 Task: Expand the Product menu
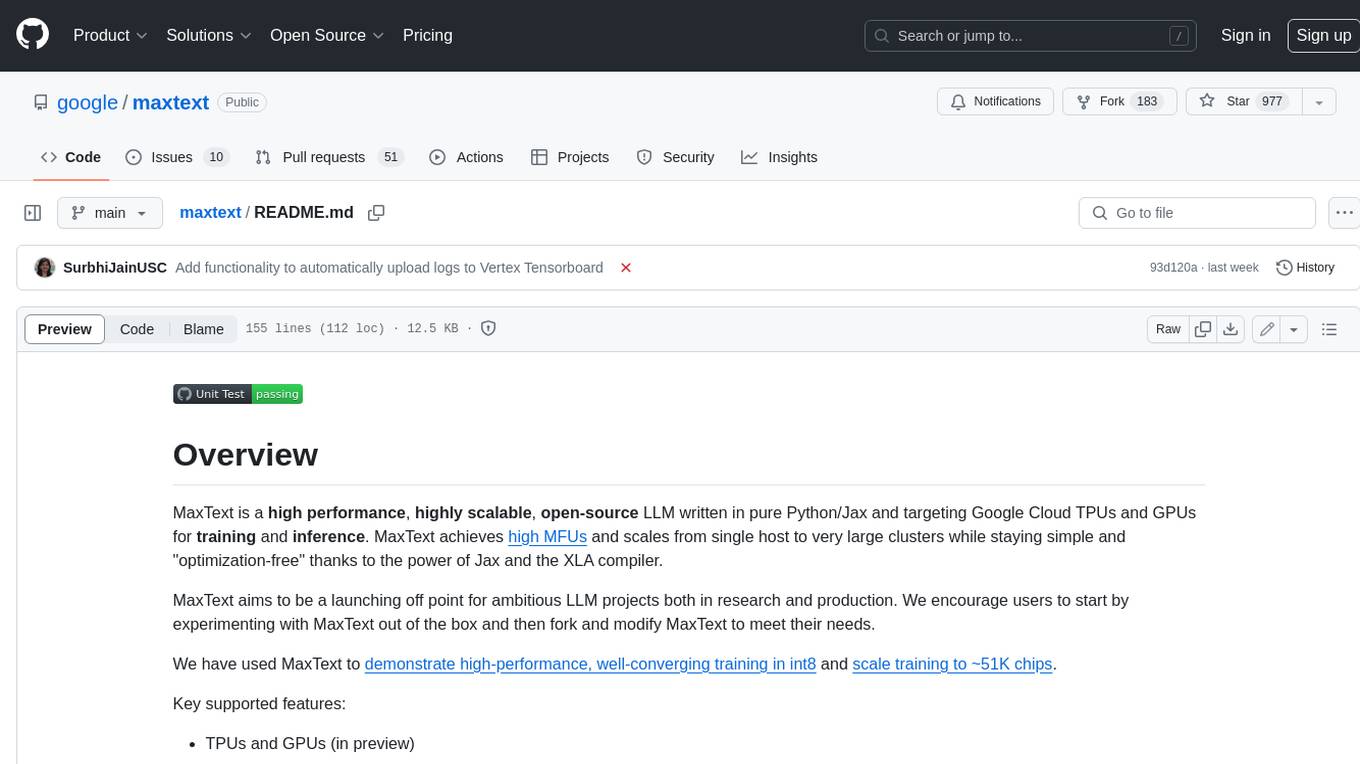110,35
